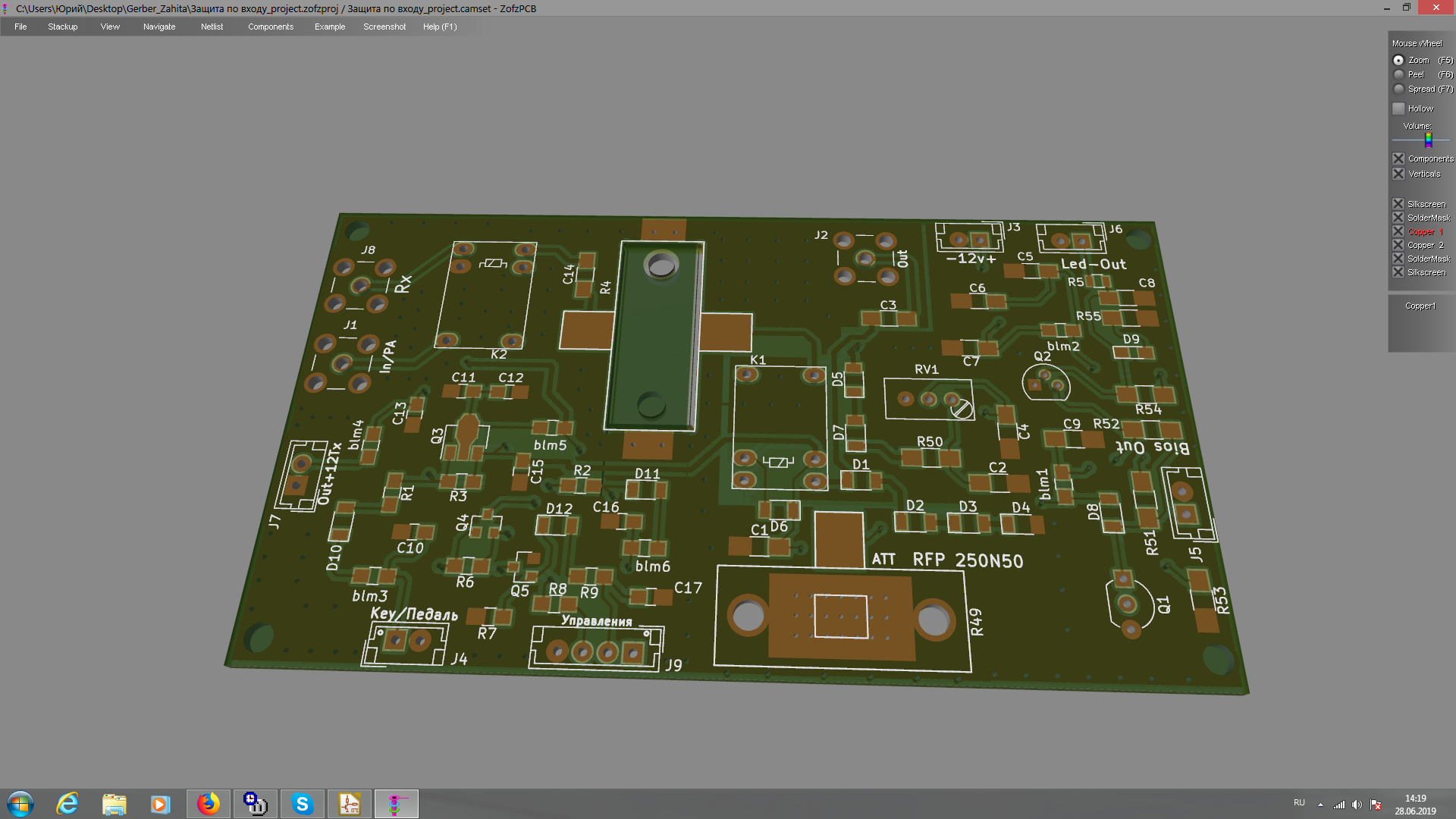This screenshot has width=1456, height=819.
Task: Click the ZofzPCB taskbar icon
Action: click(x=396, y=804)
